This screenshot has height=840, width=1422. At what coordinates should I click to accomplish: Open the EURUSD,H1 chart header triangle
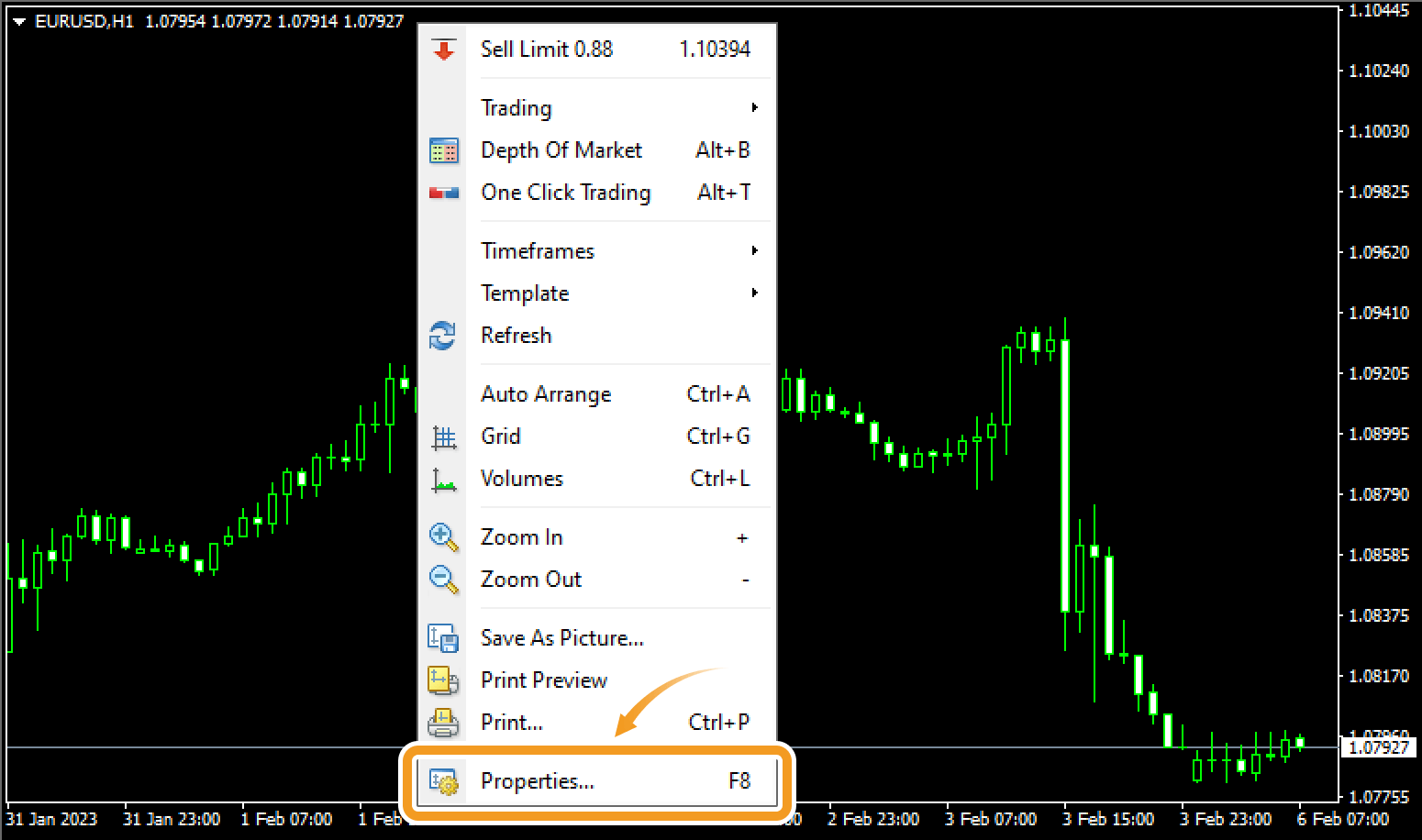tap(18, 22)
